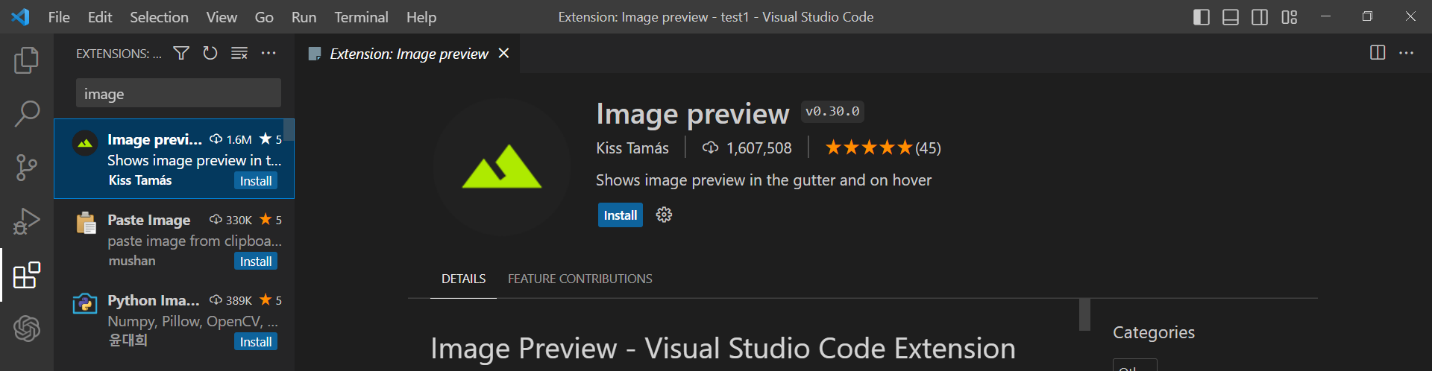Select the Extensions view icon
This screenshot has width=1432, height=371.
(x=27, y=275)
